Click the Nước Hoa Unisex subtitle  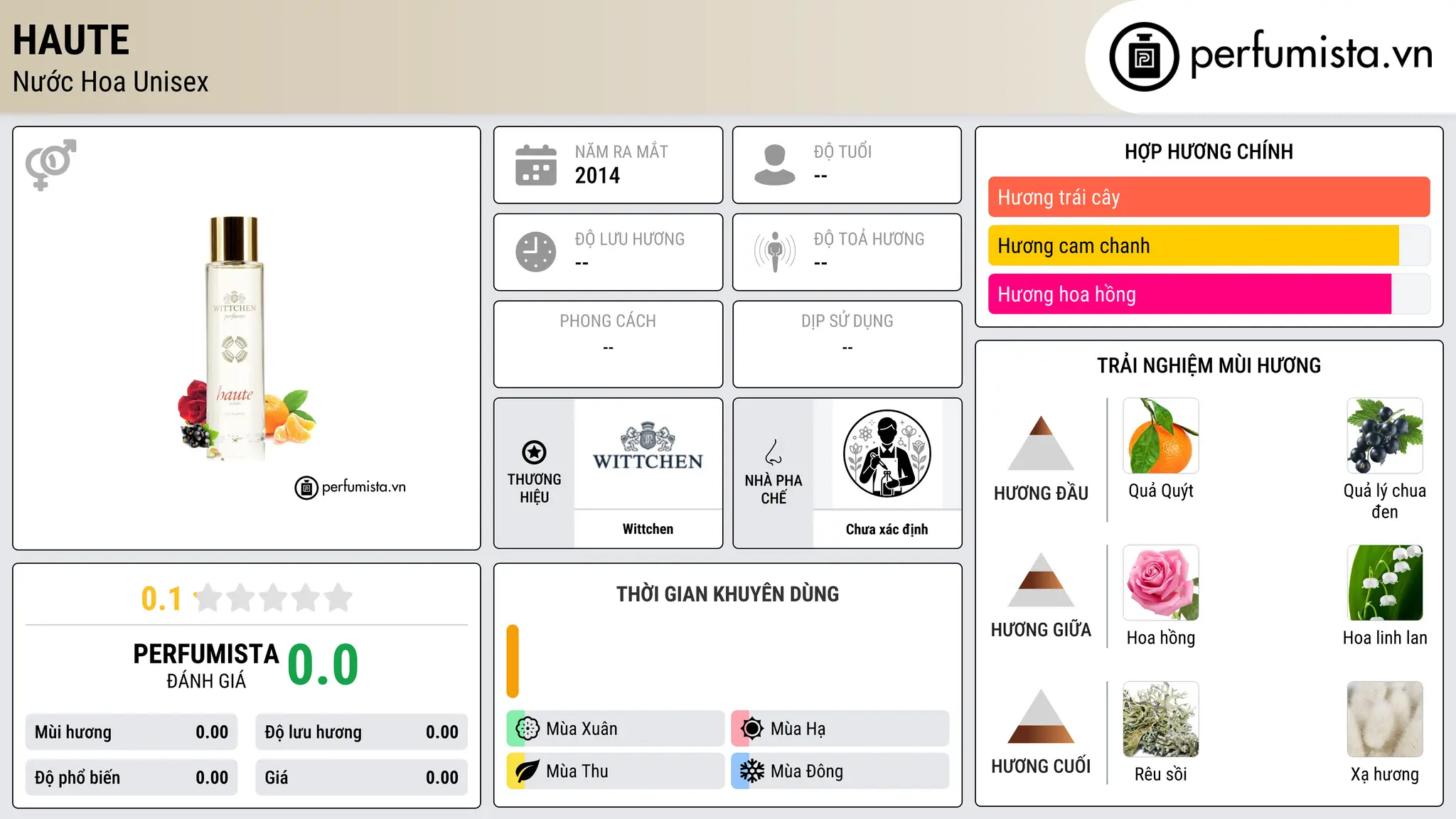pyautogui.click(x=111, y=82)
